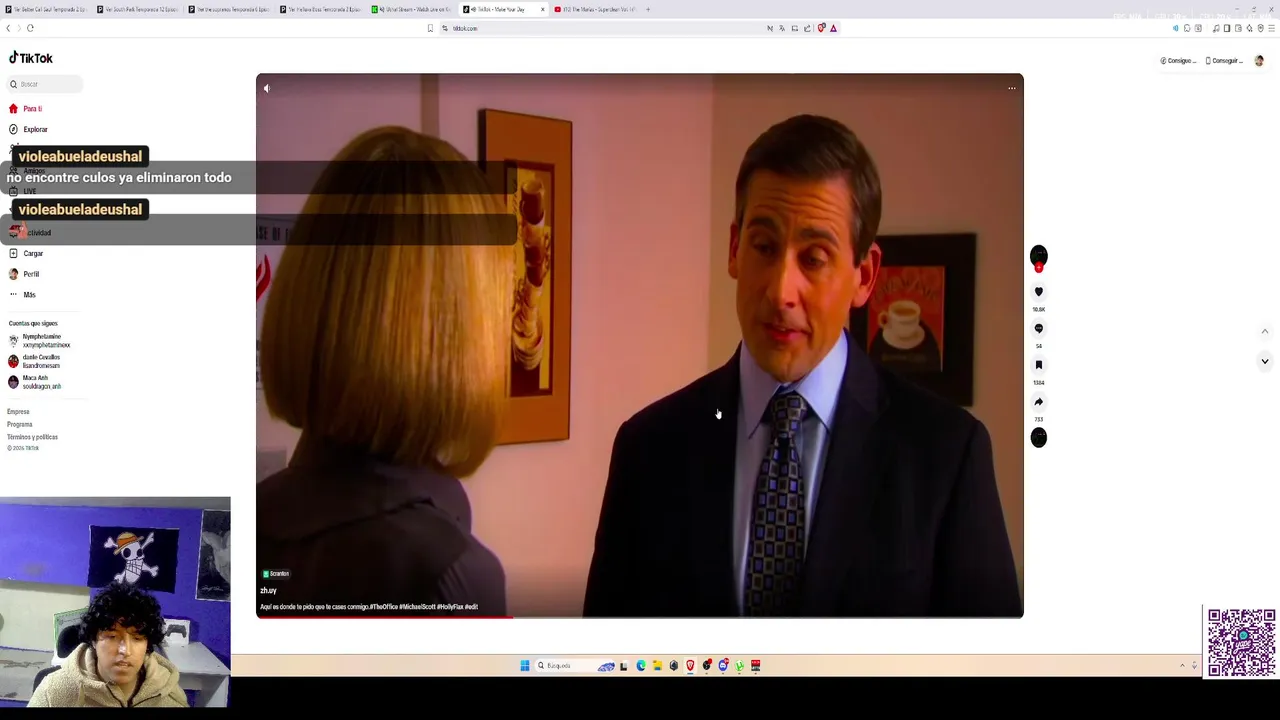Click the LIVE sidebar icon
The width and height of the screenshot is (1280, 720).
coord(13,191)
